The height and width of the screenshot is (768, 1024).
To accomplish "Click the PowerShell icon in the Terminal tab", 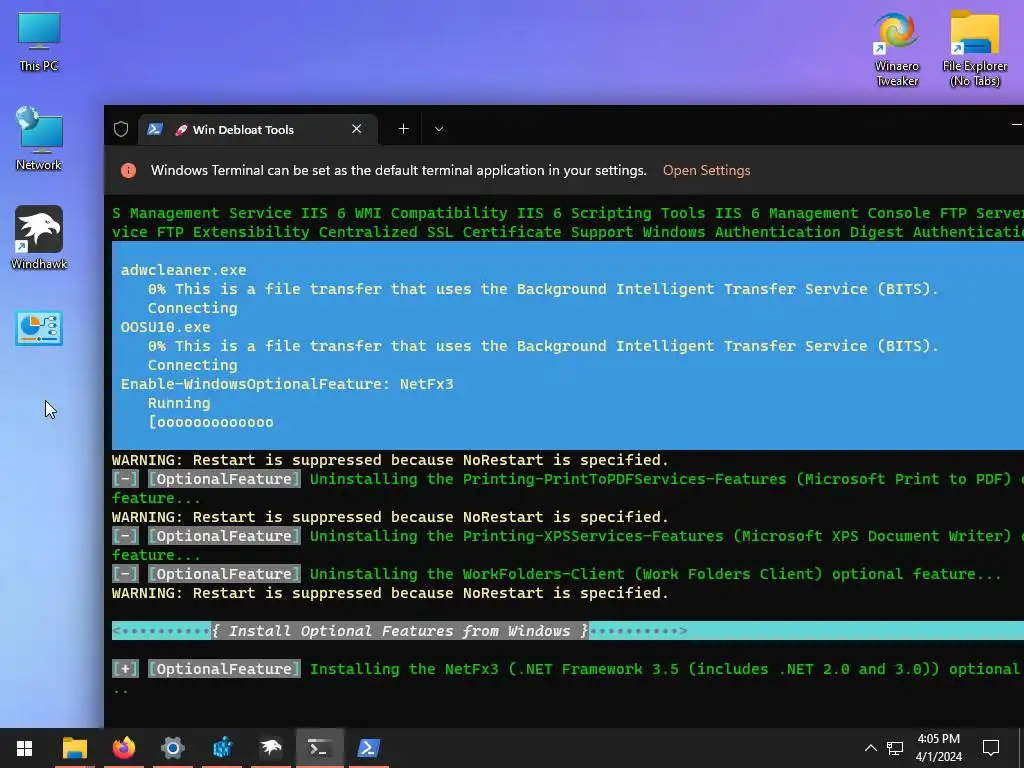I will click(x=155, y=129).
